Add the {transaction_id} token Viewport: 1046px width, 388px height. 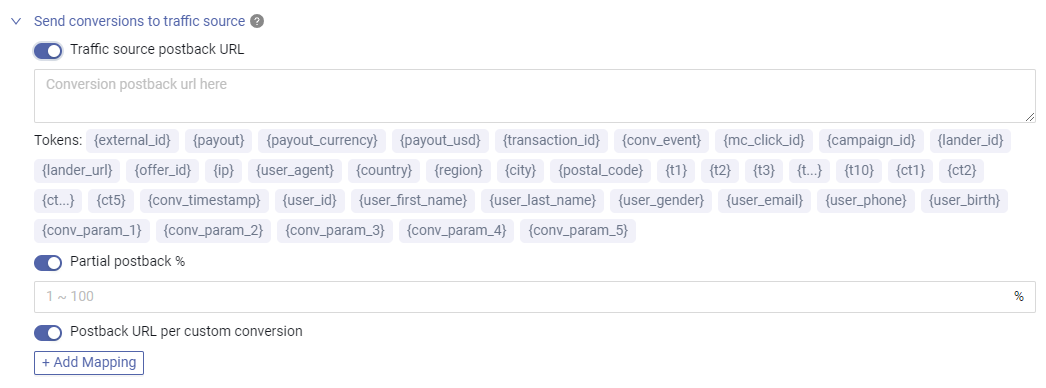point(551,141)
